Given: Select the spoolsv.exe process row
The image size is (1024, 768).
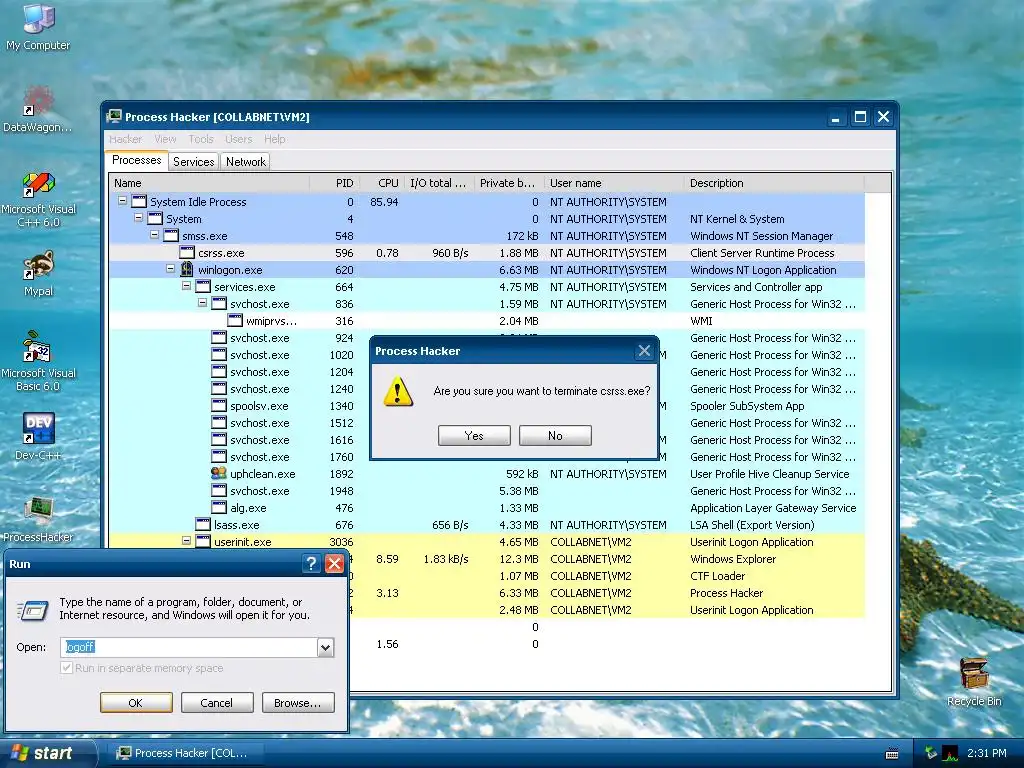Looking at the screenshot, I should coord(487,406).
